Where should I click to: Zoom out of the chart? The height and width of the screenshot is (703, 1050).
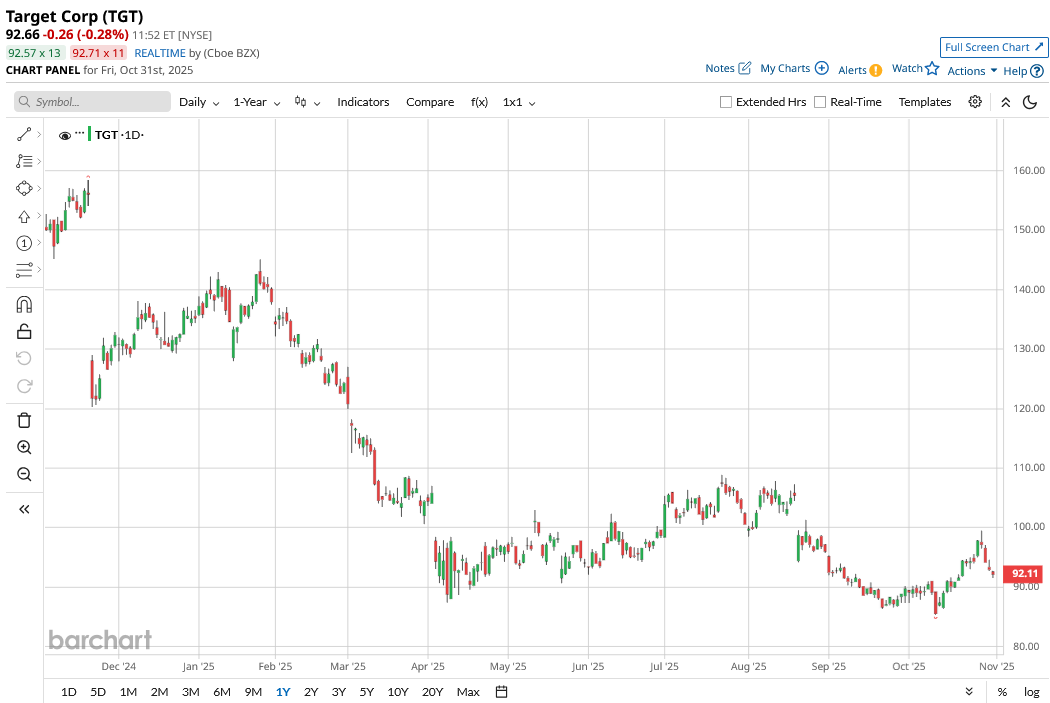[25, 474]
